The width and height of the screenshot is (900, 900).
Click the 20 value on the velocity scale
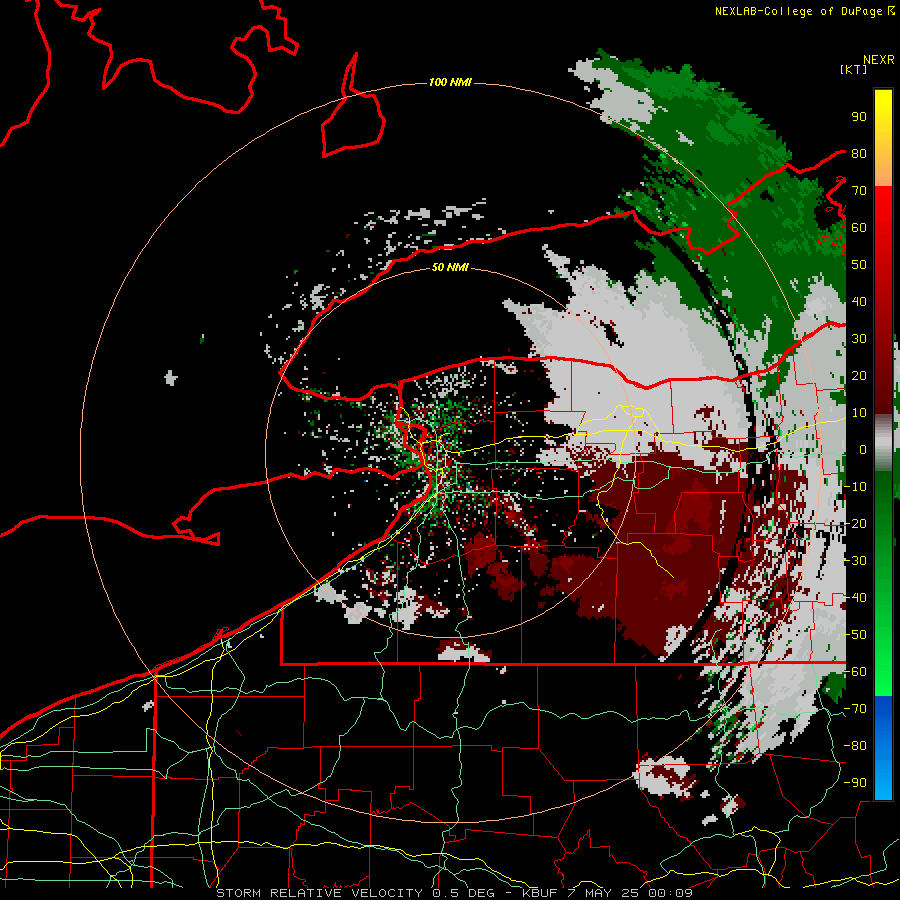859,375
